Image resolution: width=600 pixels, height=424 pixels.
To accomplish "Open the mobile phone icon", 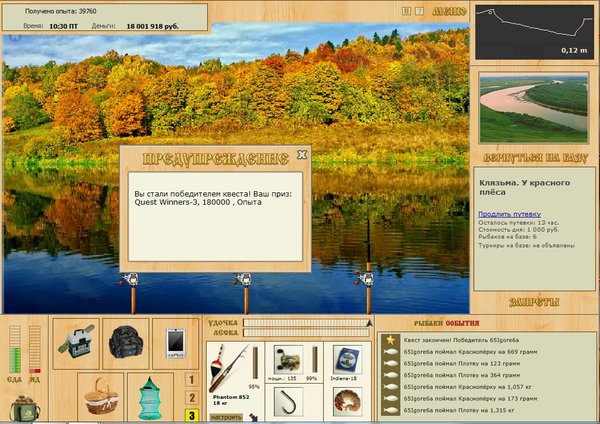I will [176, 343].
